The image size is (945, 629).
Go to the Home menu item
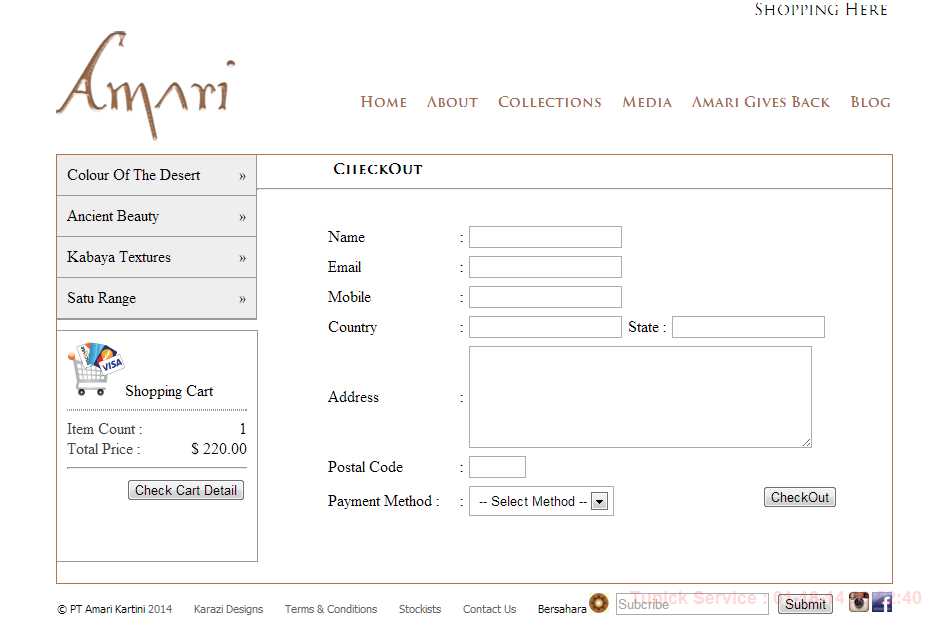click(x=383, y=102)
